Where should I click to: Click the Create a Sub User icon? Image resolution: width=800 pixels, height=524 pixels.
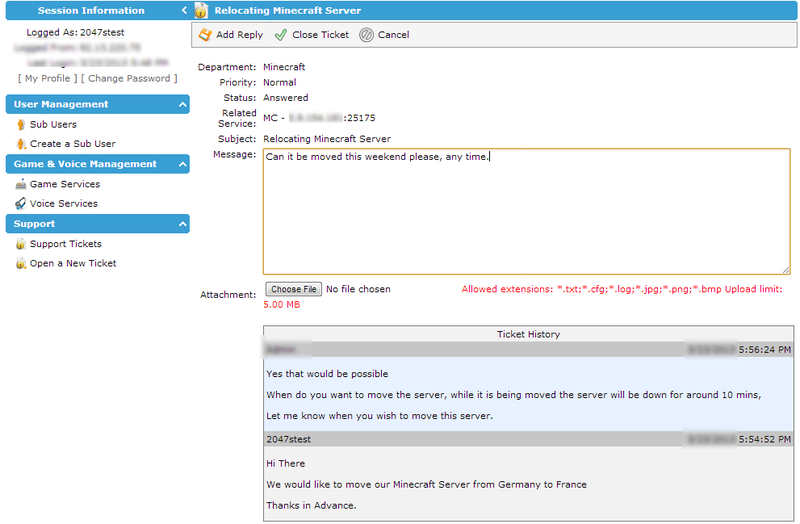click(20, 144)
